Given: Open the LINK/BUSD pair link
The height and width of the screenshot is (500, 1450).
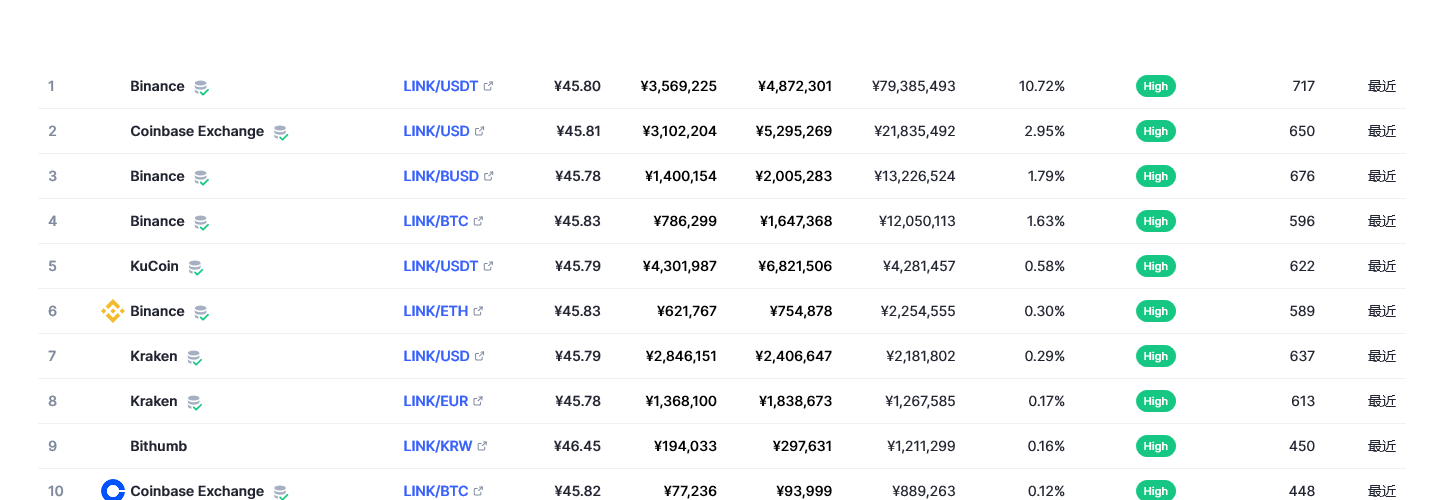Looking at the screenshot, I should click(x=441, y=176).
